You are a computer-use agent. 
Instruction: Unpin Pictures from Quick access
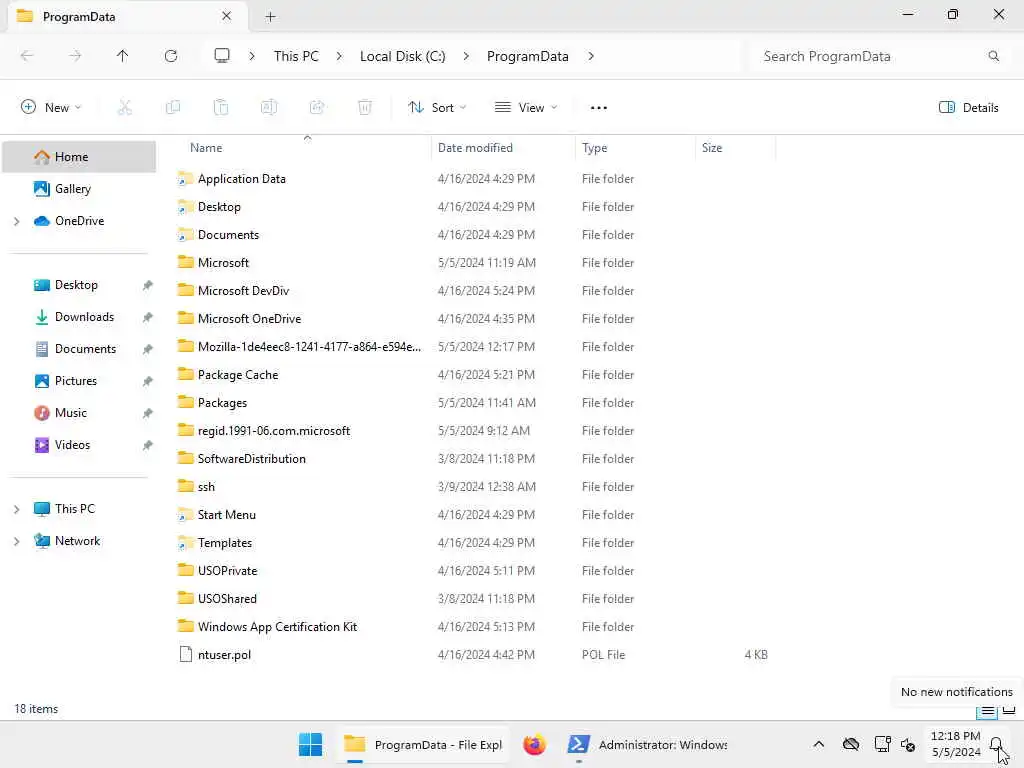coord(148,381)
